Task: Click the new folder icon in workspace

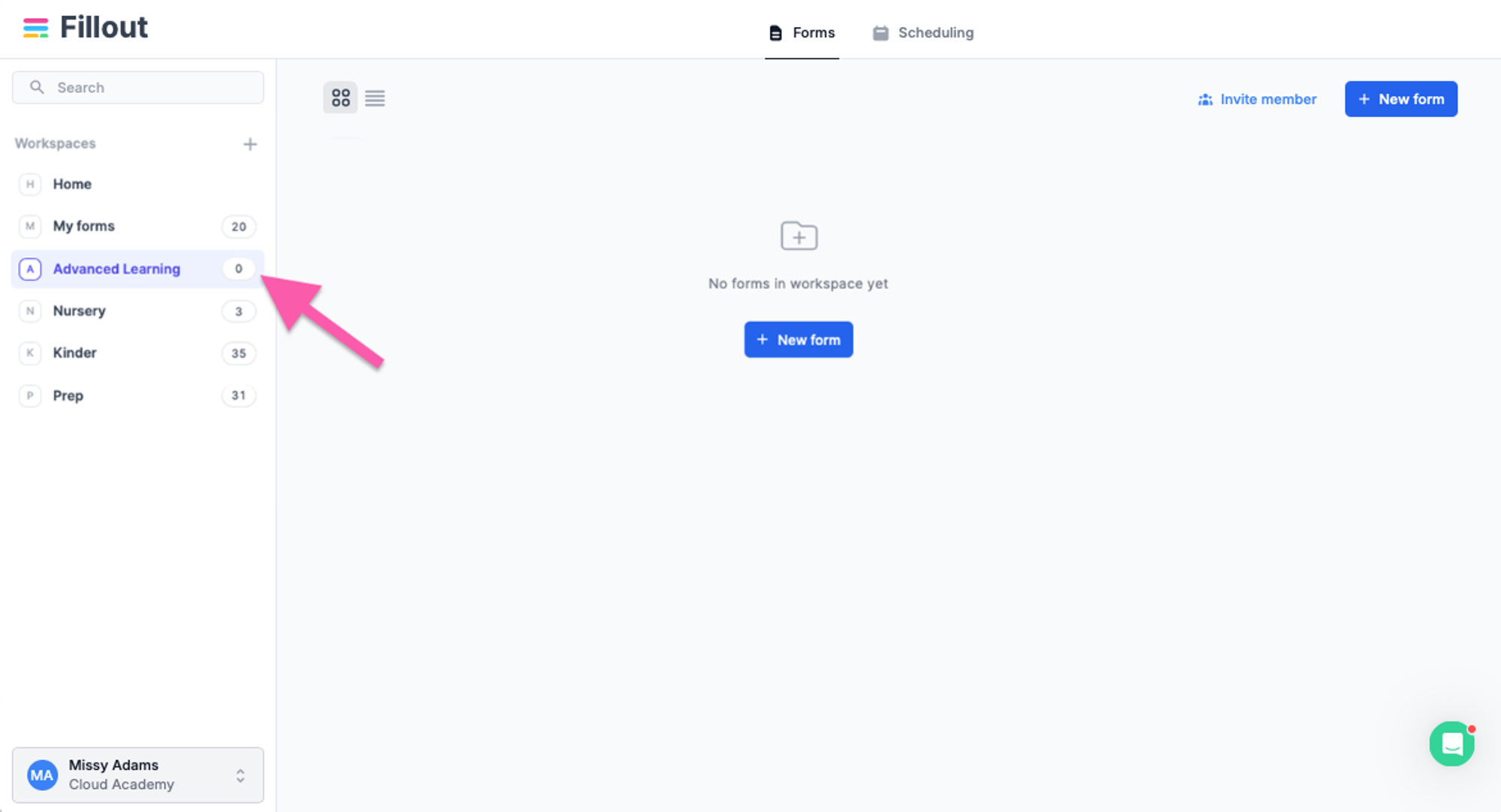Action: point(799,236)
